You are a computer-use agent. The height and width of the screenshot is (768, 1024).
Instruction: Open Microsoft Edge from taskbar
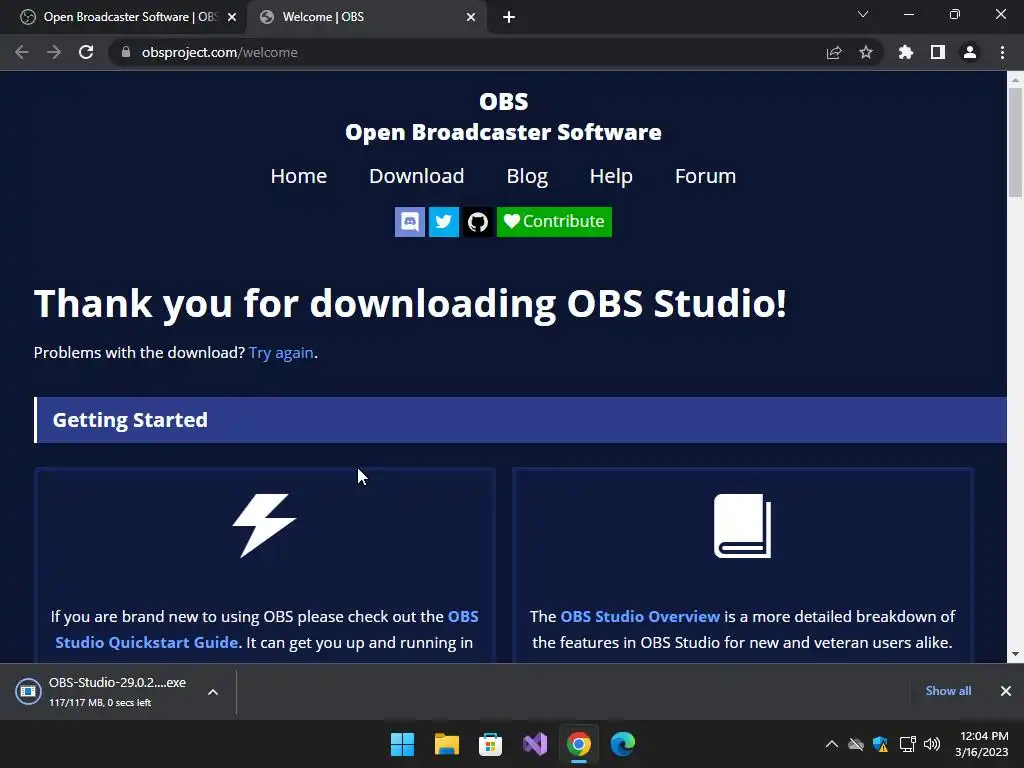click(623, 744)
